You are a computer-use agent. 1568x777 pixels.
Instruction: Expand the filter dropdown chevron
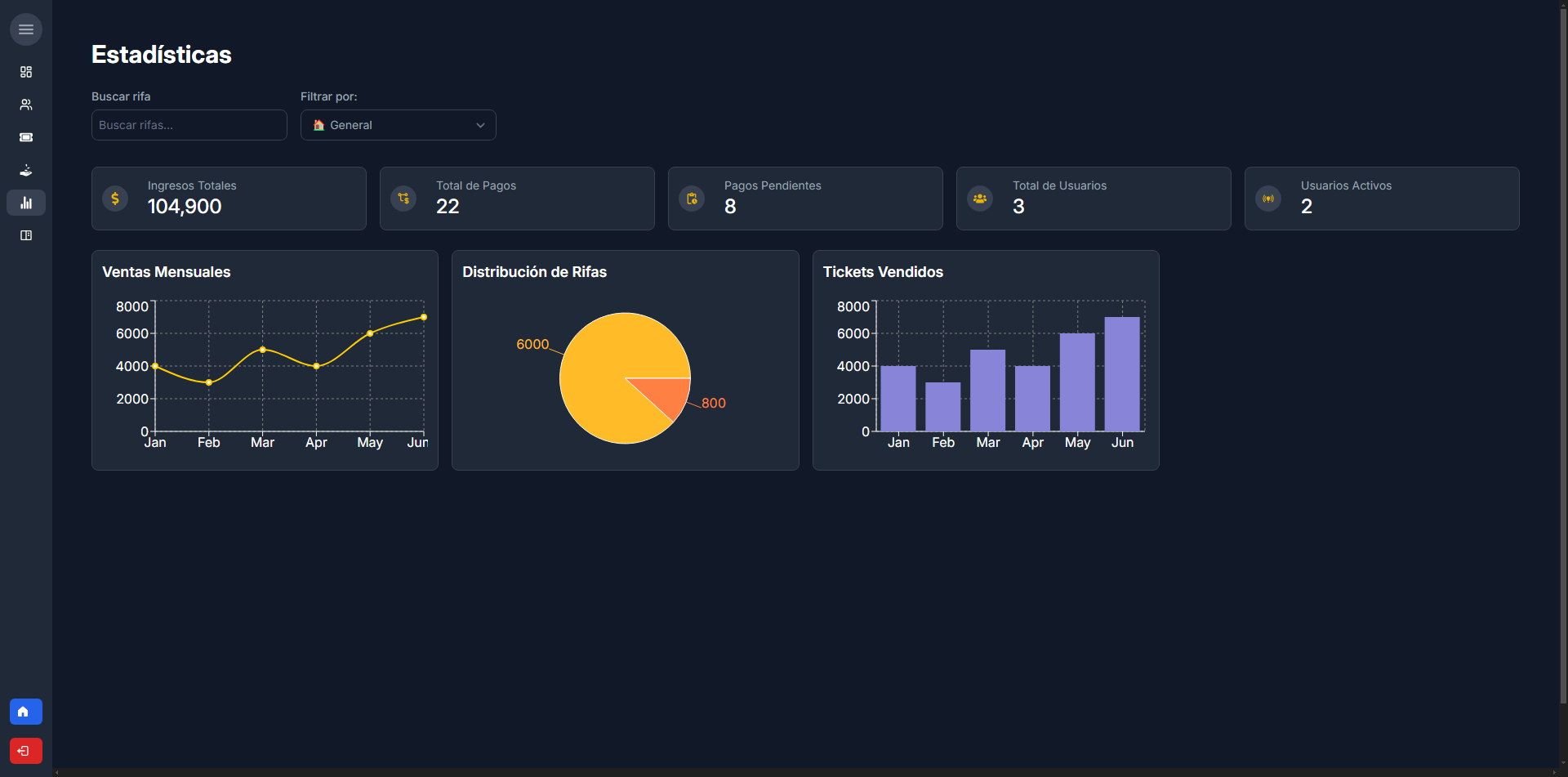tap(480, 125)
